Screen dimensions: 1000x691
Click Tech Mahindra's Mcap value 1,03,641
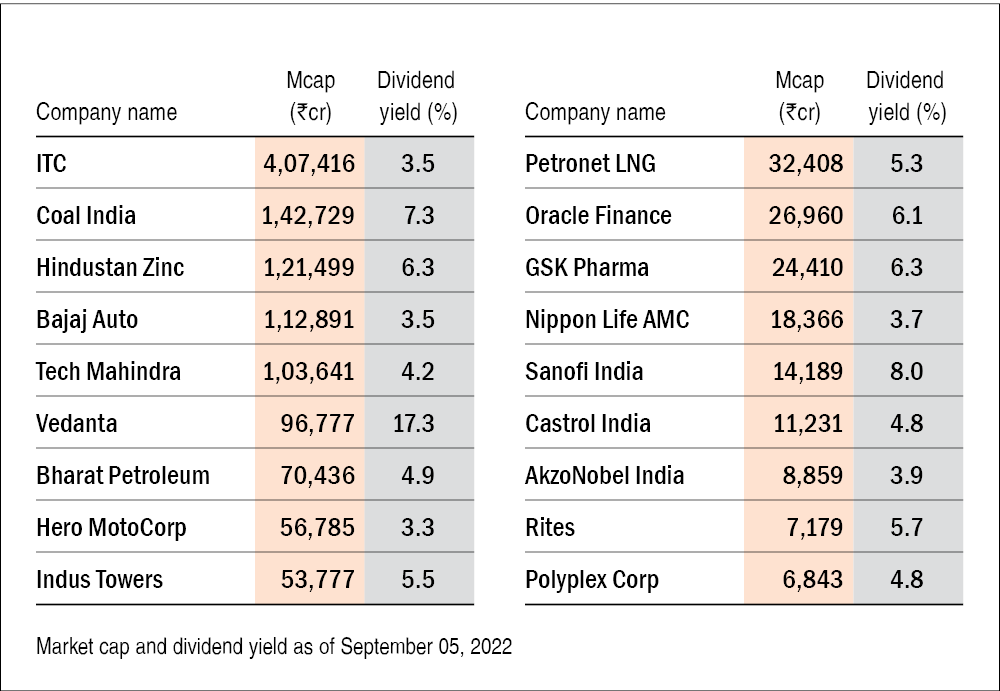coord(308,371)
